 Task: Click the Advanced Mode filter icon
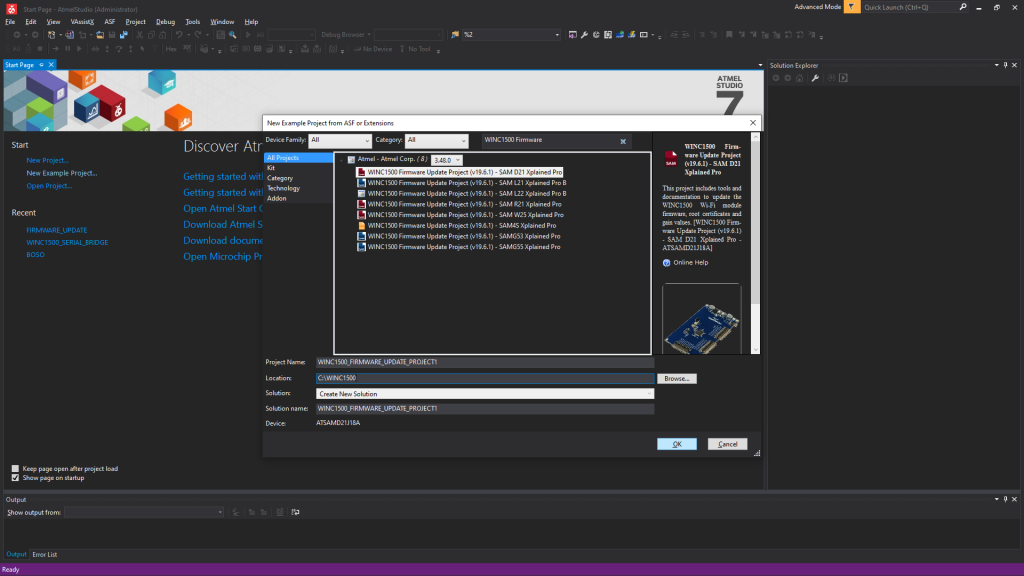tap(852, 7)
